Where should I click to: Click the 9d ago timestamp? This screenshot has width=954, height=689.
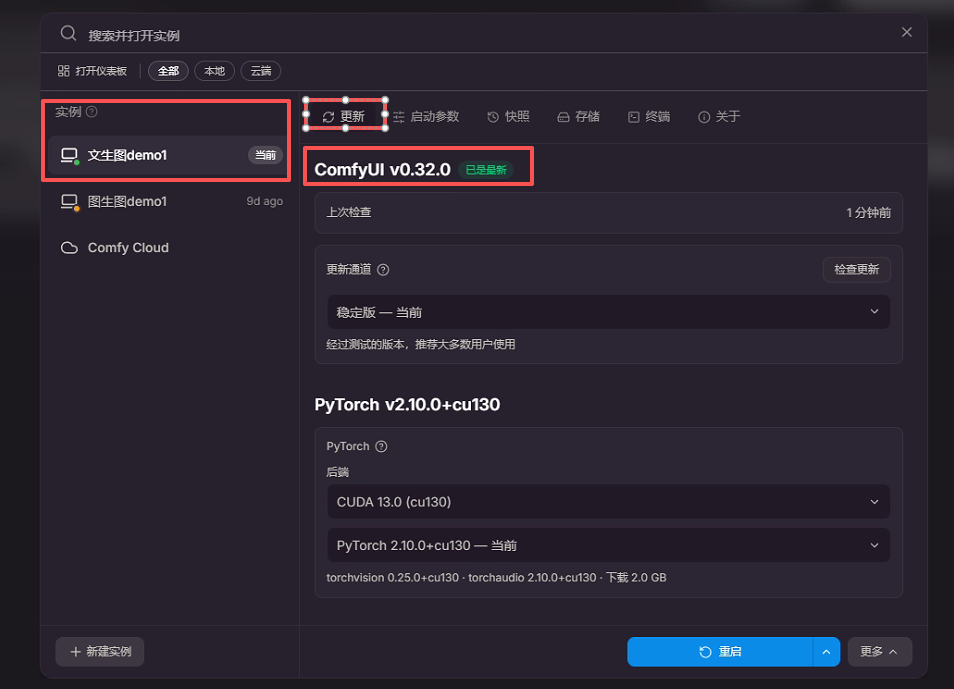265,201
